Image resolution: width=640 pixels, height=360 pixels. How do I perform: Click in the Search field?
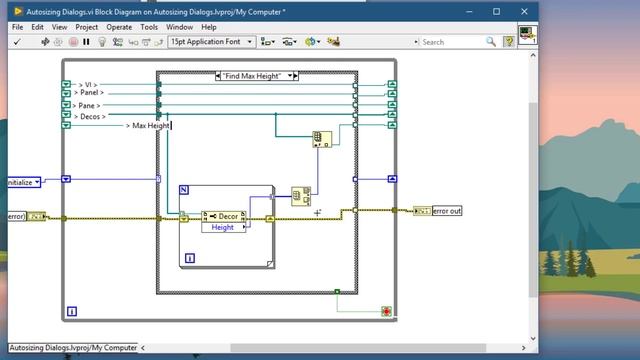(x=451, y=42)
